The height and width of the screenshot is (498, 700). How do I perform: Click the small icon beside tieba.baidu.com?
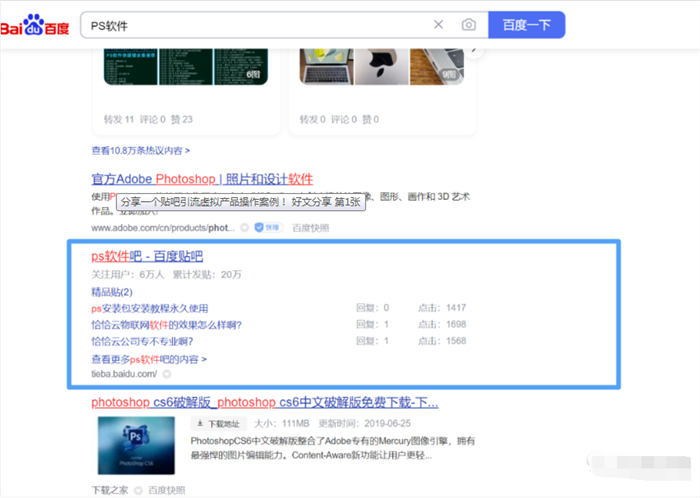[x=167, y=374]
